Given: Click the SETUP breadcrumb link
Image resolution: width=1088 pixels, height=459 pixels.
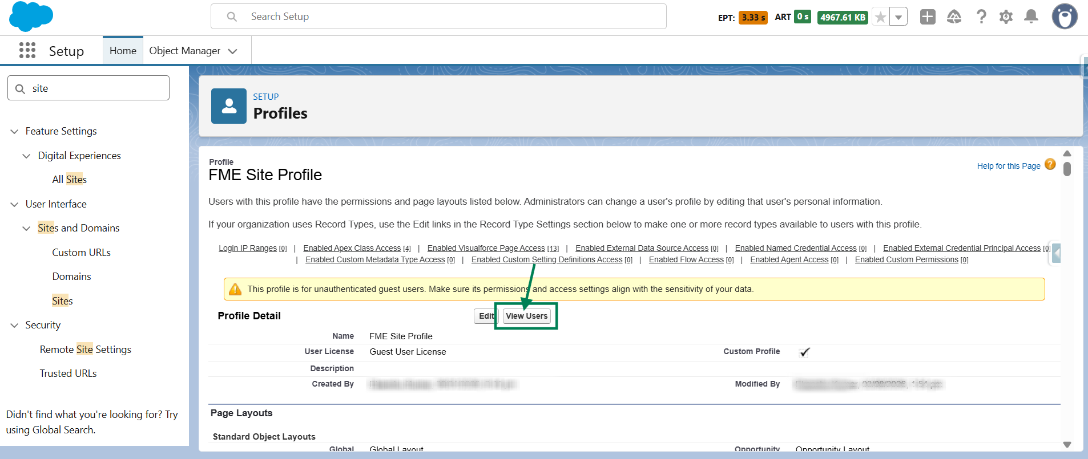Looking at the screenshot, I should tap(266, 97).
